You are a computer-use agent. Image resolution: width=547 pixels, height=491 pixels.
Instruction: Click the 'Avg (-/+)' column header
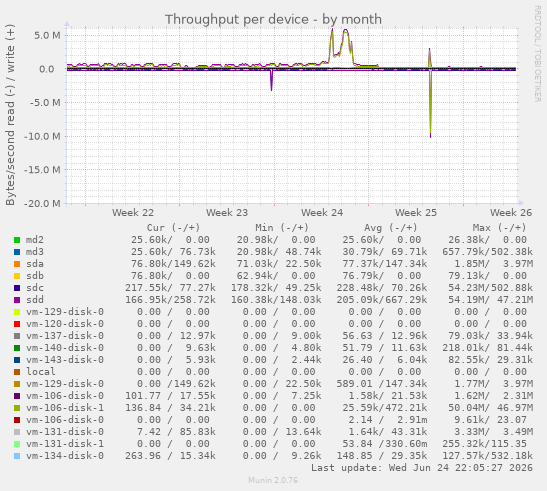click(391, 228)
